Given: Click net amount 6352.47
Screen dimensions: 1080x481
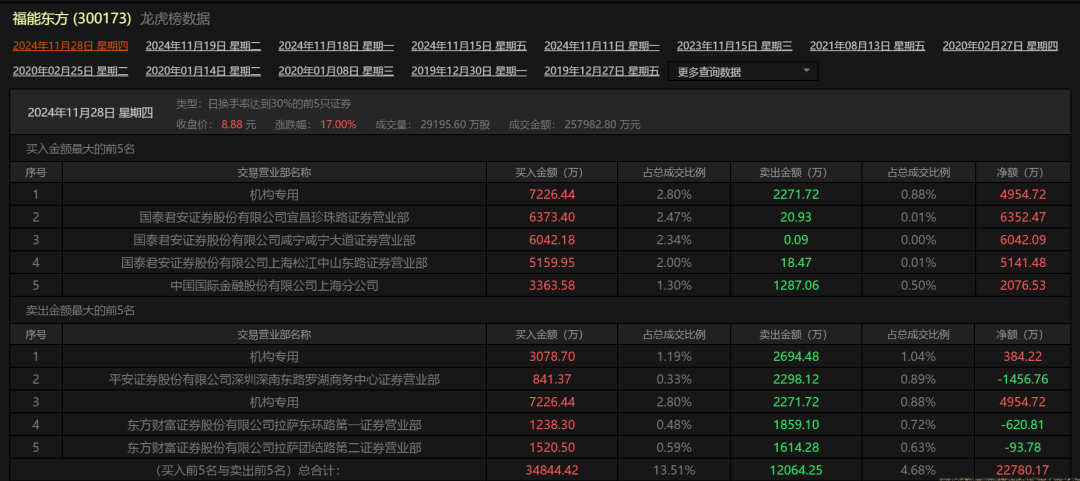Looking at the screenshot, I should [x=1023, y=217].
